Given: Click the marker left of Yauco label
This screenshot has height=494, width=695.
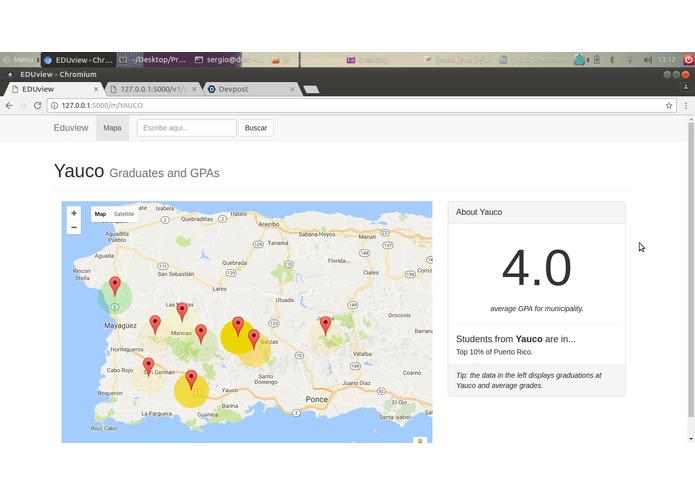Looking at the screenshot, I should pyautogui.click(x=191, y=380).
